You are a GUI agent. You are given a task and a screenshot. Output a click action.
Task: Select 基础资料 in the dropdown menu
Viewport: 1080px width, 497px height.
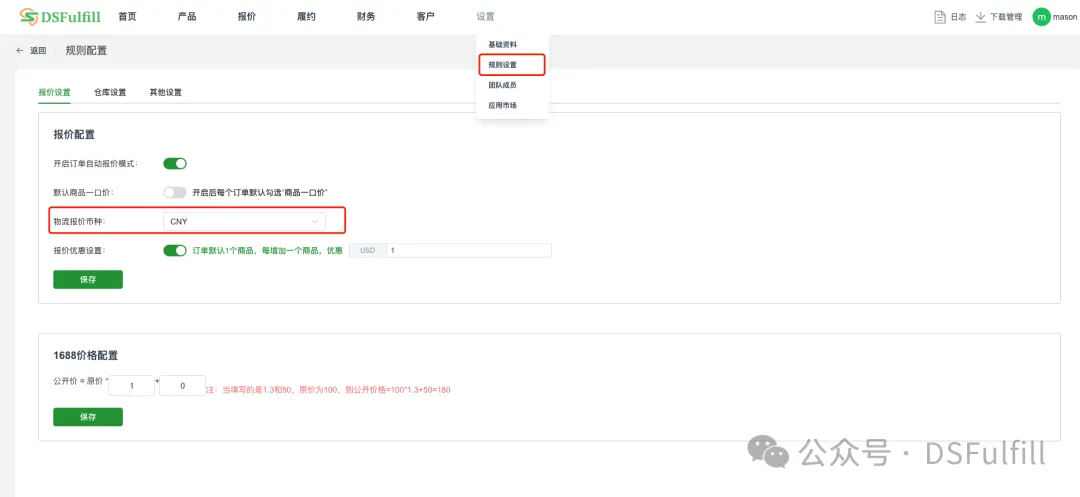[x=502, y=45]
